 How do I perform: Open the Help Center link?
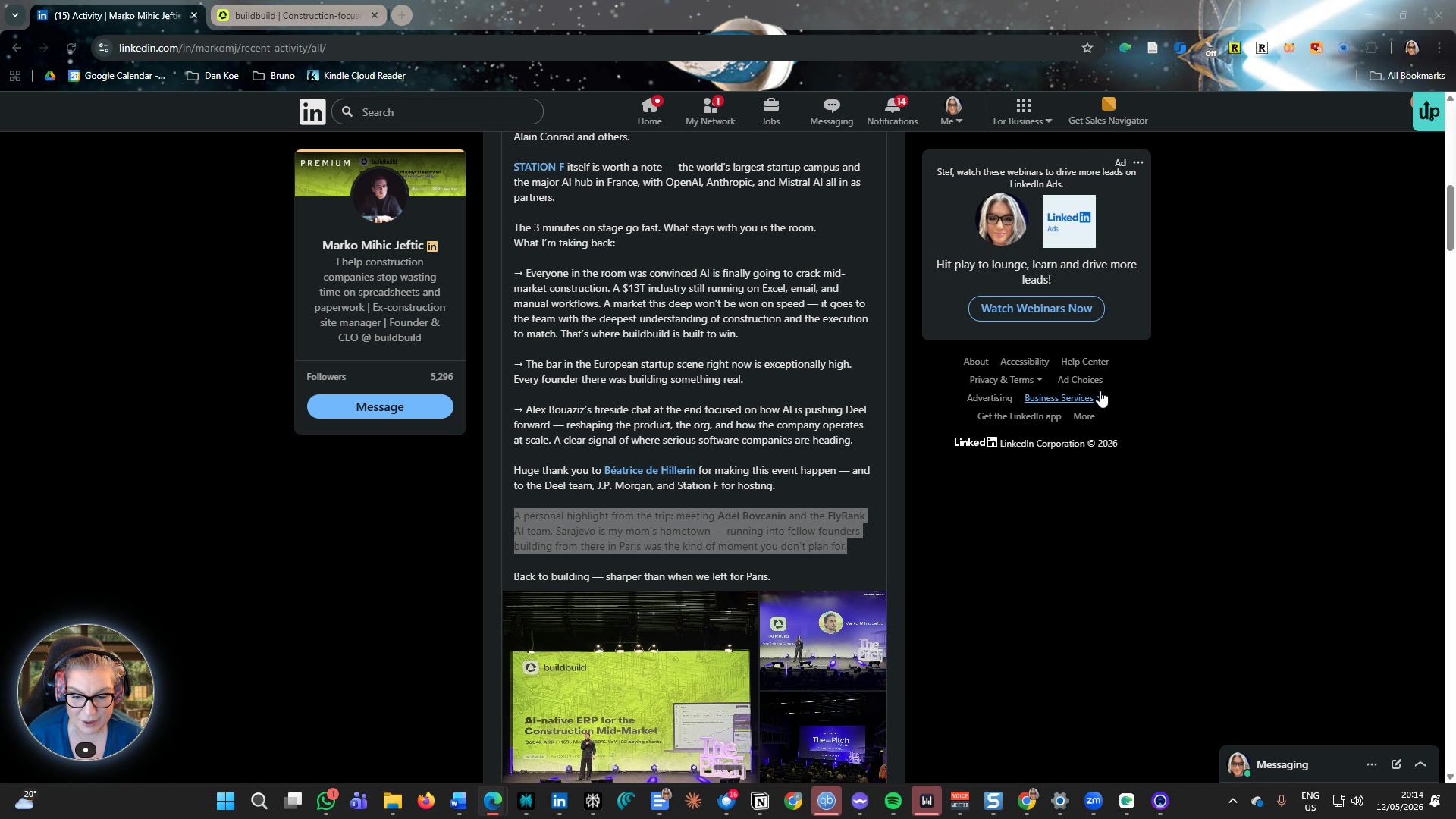(1084, 362)
